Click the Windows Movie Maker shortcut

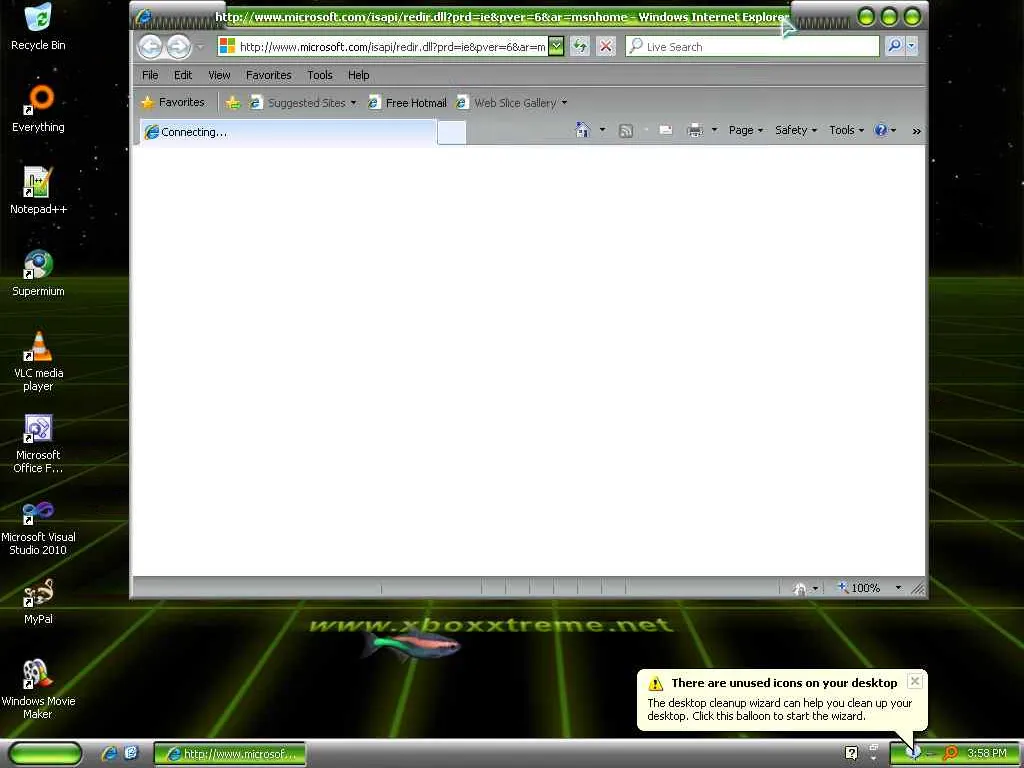(38, 690)
